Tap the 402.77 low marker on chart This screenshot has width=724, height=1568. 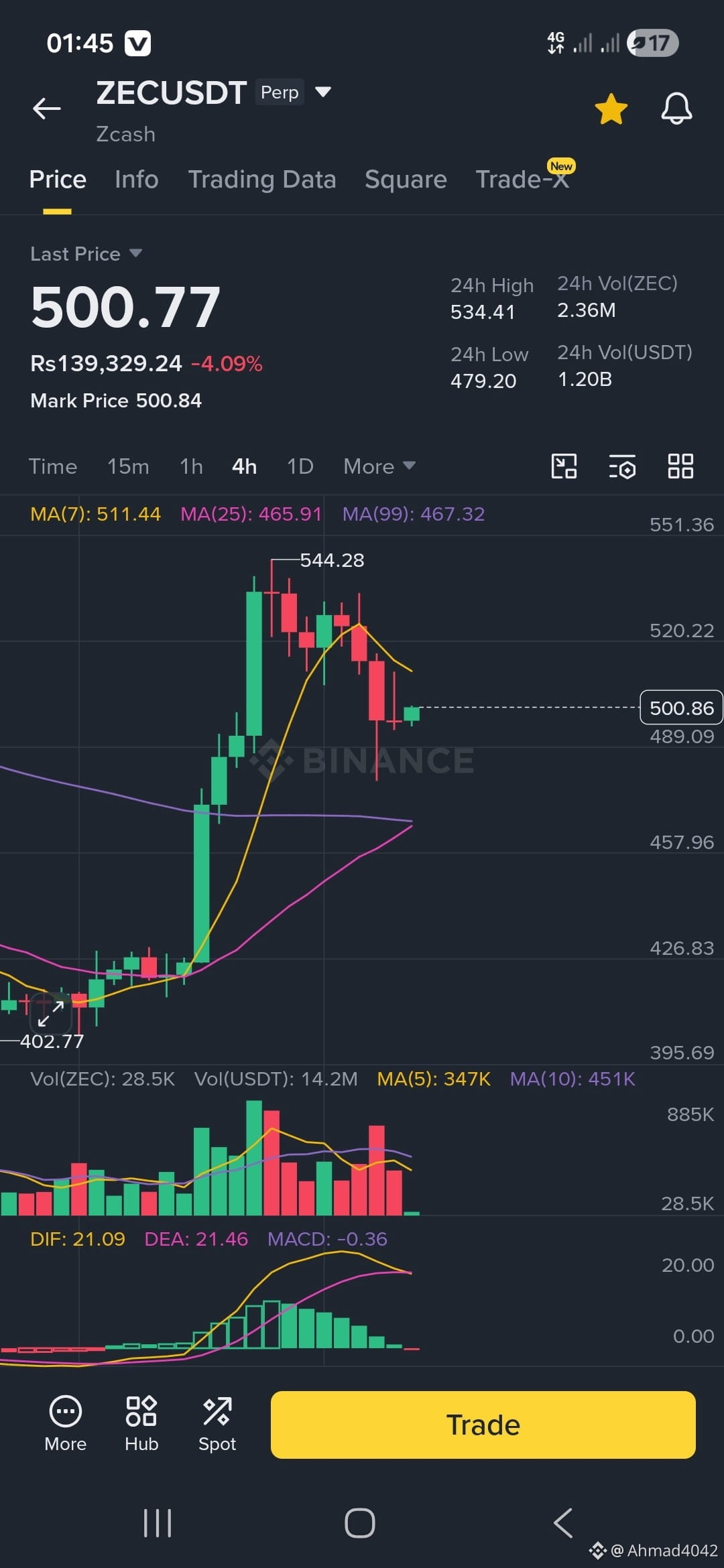click(x=52, y=1041)
